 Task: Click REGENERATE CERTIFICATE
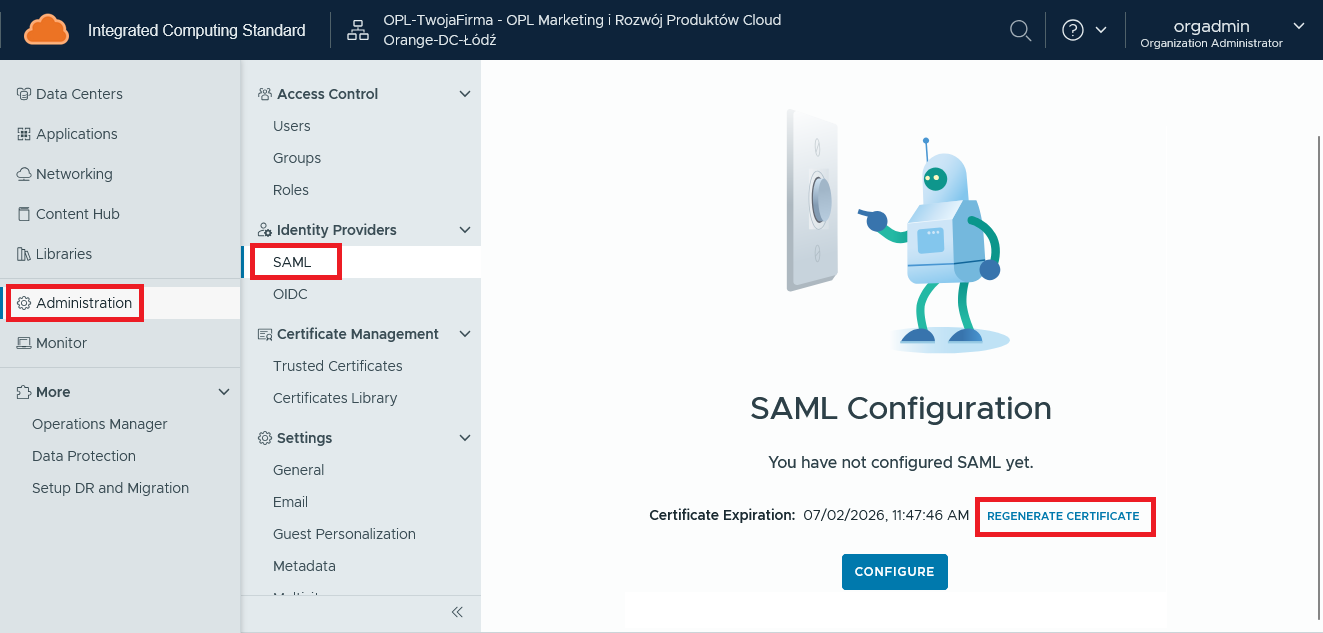1064,516
